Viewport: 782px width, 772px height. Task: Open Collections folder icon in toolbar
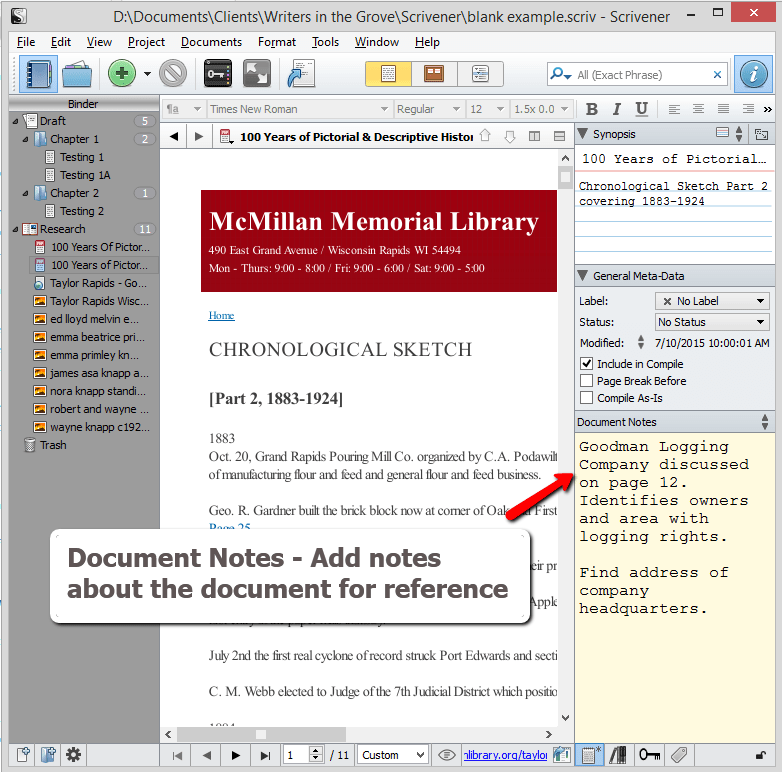coord(77,74)
